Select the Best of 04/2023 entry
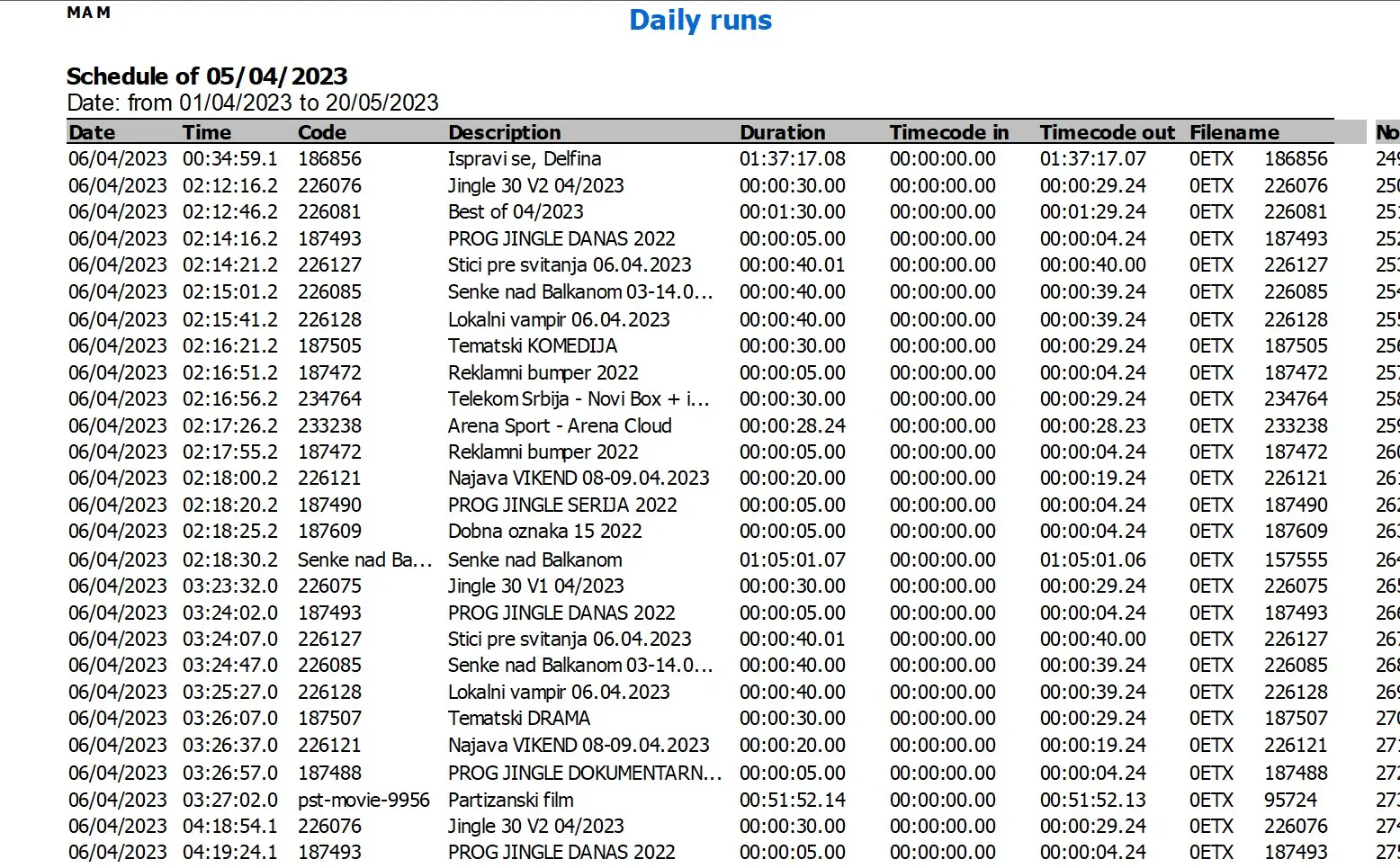The height and width of the screenshot is (868, 1400). [x=516, y=212]
